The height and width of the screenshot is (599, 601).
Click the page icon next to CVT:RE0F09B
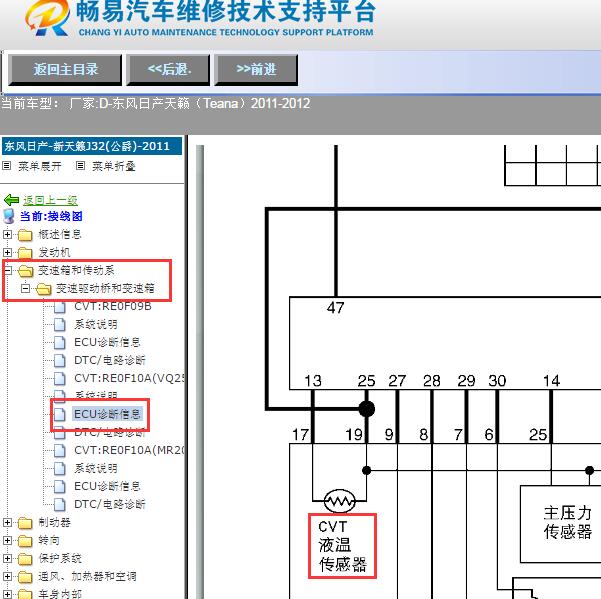tap(59, 307)
